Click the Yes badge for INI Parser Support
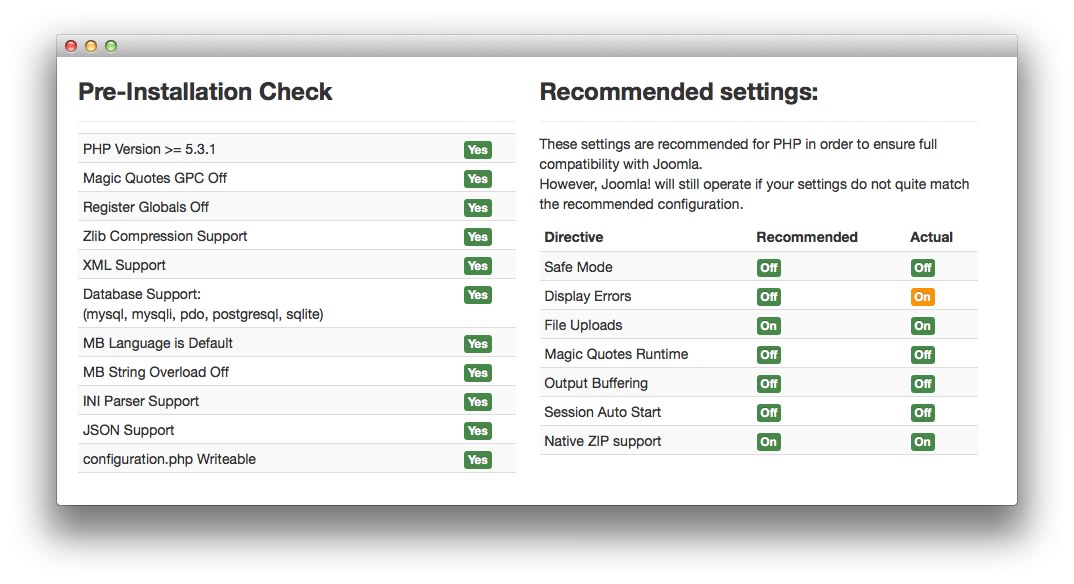Image resolution: width=1074 pixels, height=584 pixels. (477, 401)
